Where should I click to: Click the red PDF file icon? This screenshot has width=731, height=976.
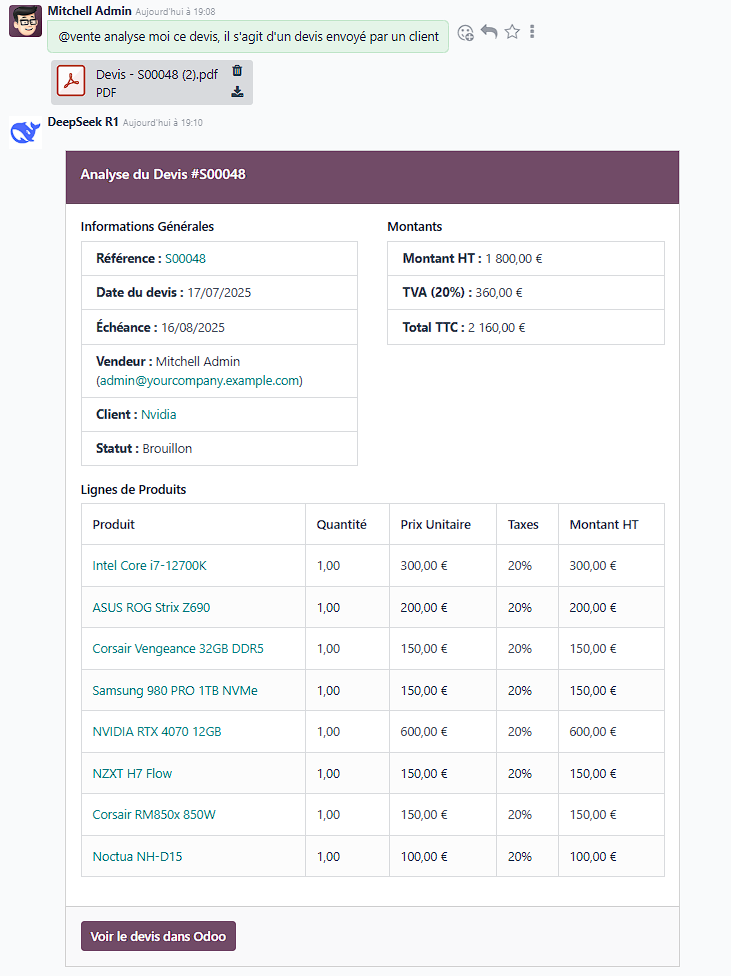coord(72,82)
